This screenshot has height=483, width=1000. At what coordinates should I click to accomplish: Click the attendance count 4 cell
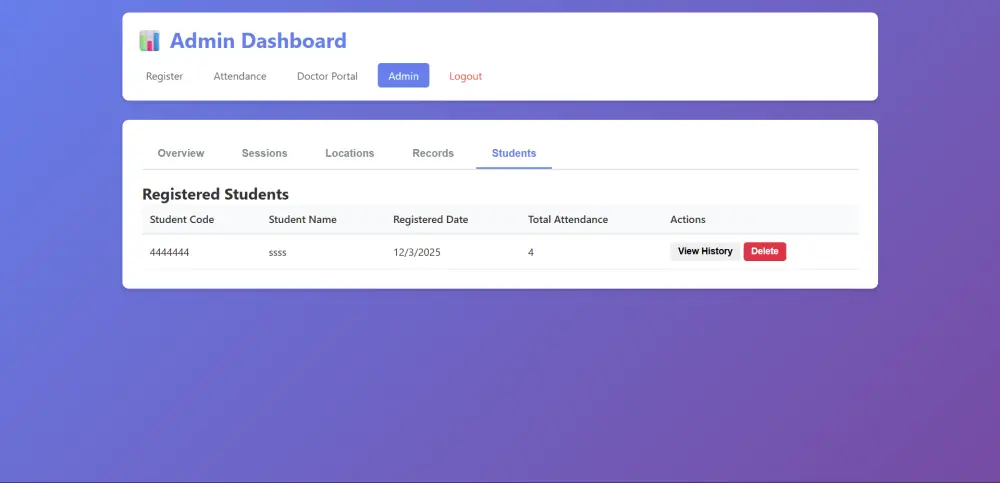click(x=531, y=253)
